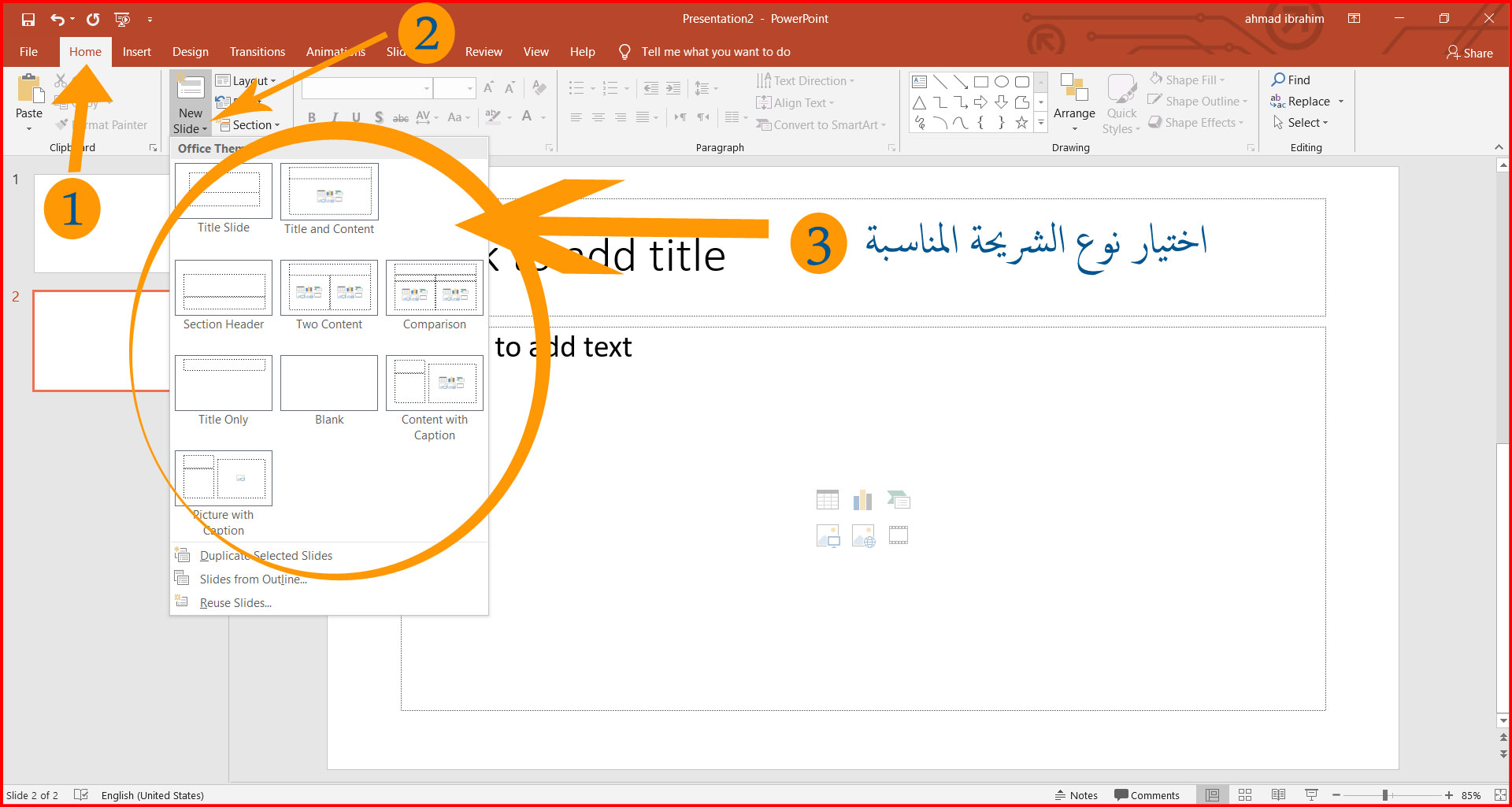Image resolution: width=1512 pixels, height=807 pixels.
Task: Click the Paste clipboard icon
Action: (x=30, y=89)
